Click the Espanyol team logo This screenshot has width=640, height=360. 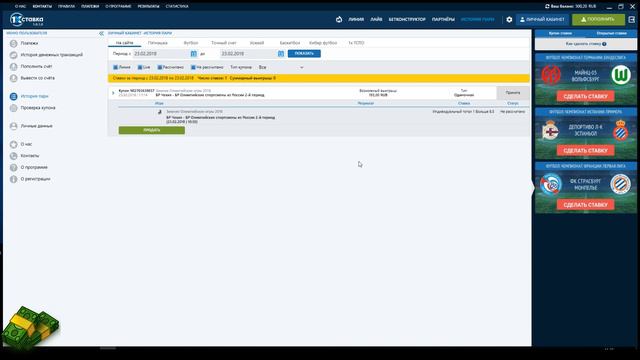coord(621,130)
